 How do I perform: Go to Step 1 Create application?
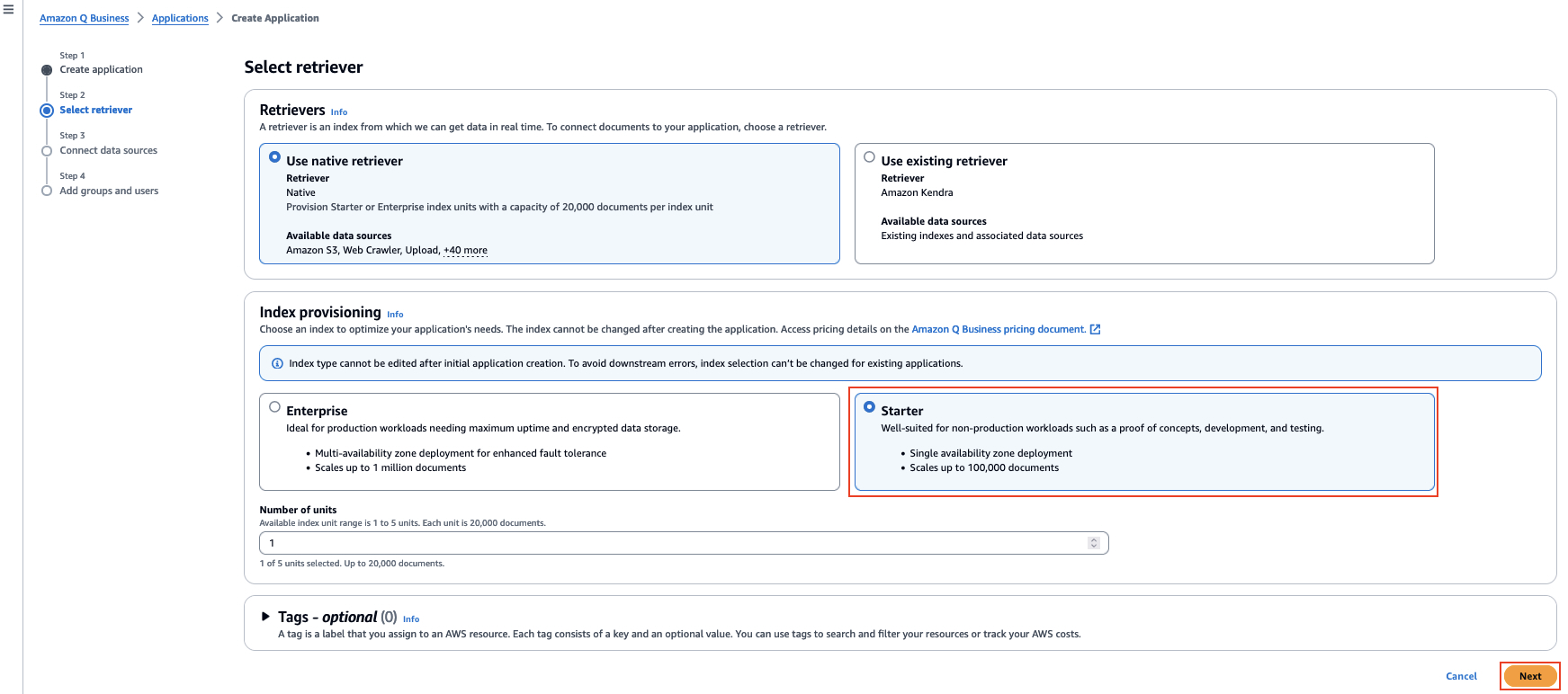point(101,69)
